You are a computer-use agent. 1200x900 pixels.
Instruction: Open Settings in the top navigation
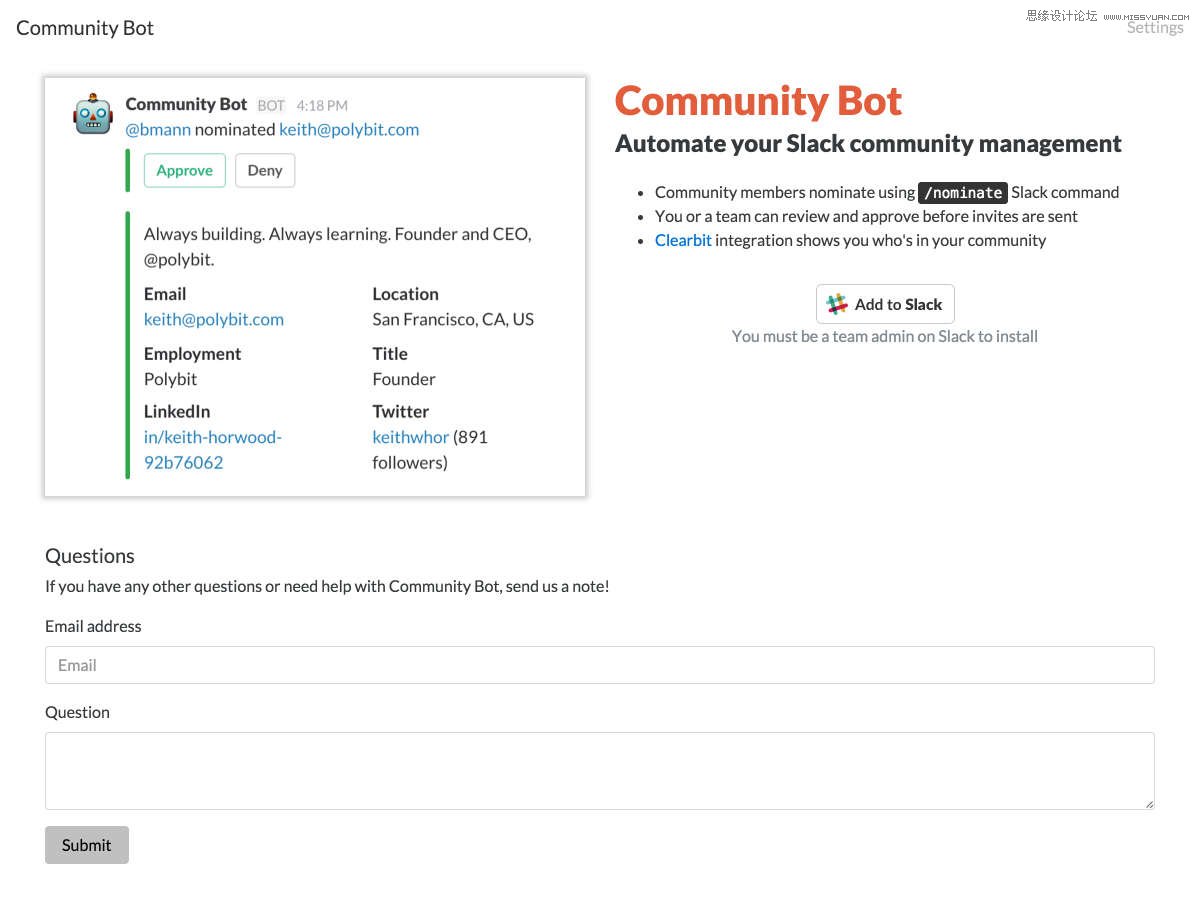[x=1154, y=28]
